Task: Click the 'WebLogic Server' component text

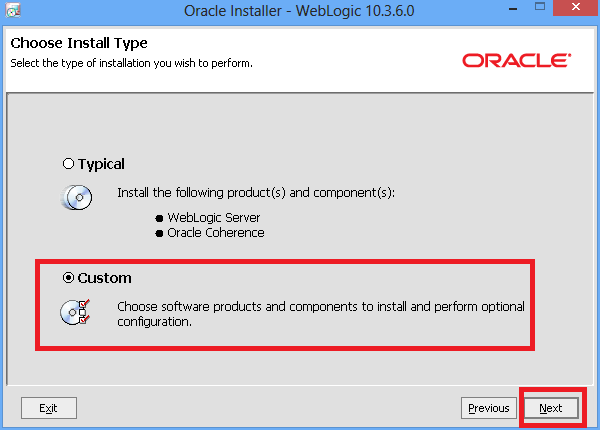Action: (x=214, y=218)
